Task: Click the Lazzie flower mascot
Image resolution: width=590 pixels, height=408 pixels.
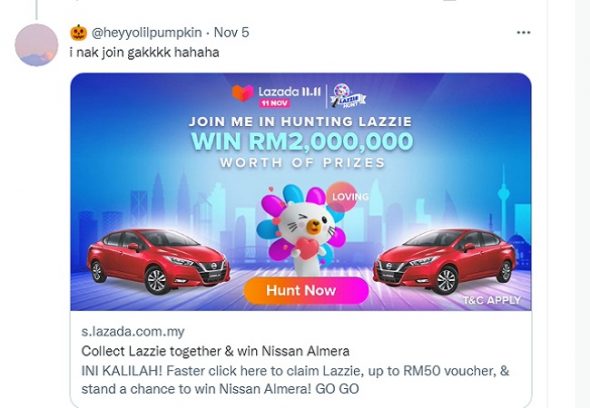Action: pyautogui.click(x=300, y=230)
